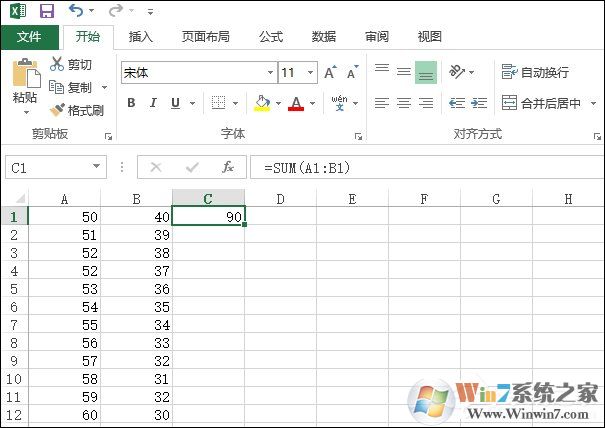This screenshot has width=605, height=428.
Task: Open the 公式 (Formulas) tab
Action: pyautogui.click(x=271, y=37)
